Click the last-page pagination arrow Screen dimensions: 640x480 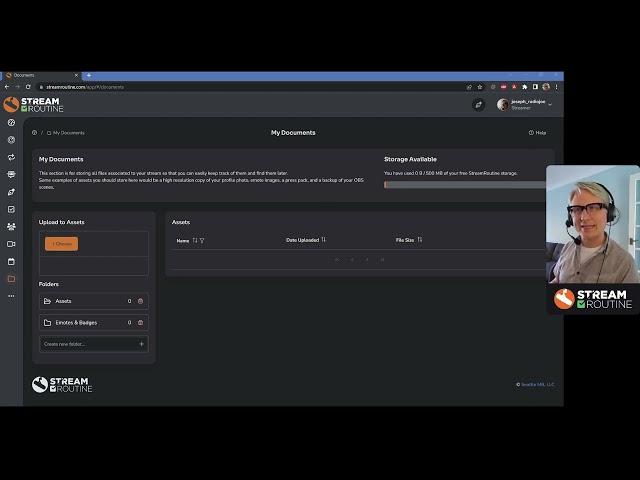point(382,260)
